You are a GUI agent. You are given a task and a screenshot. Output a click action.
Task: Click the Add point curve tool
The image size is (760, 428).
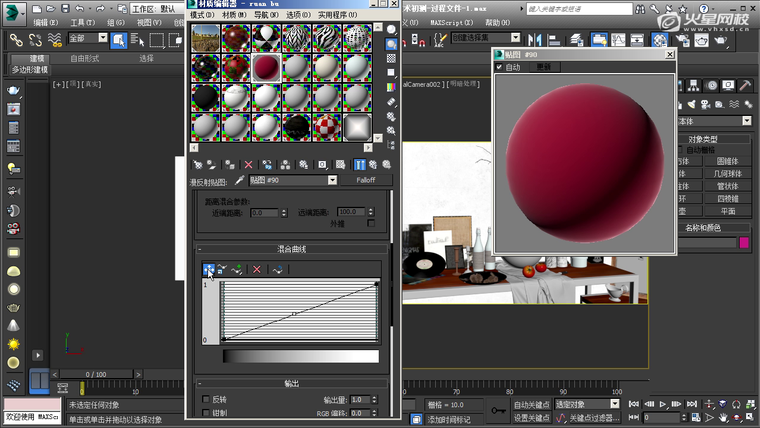pyautogui.click(x=237, y=269)
